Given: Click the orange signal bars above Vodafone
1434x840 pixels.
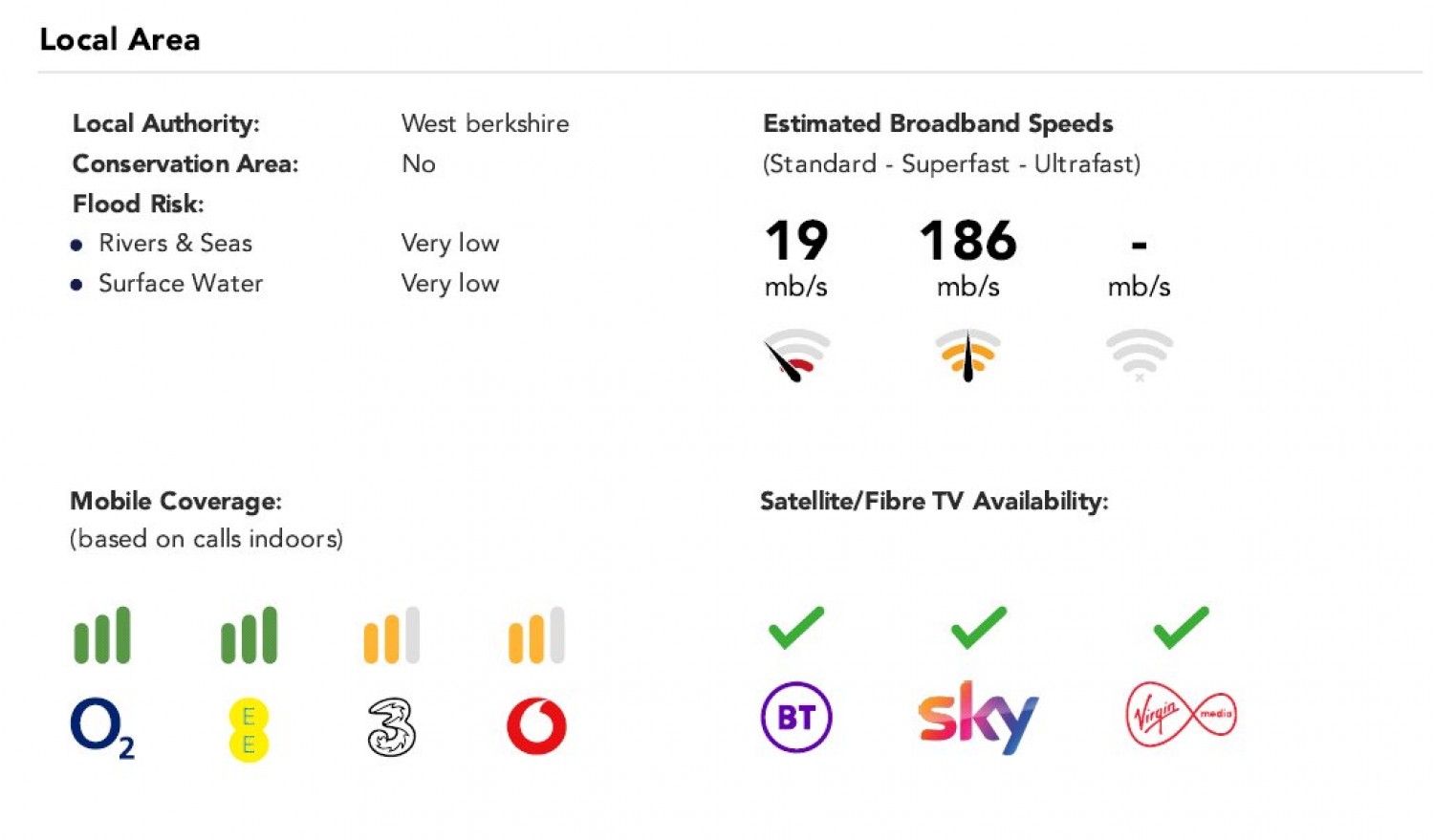Looking at the screenshot, I should point(536,635).
